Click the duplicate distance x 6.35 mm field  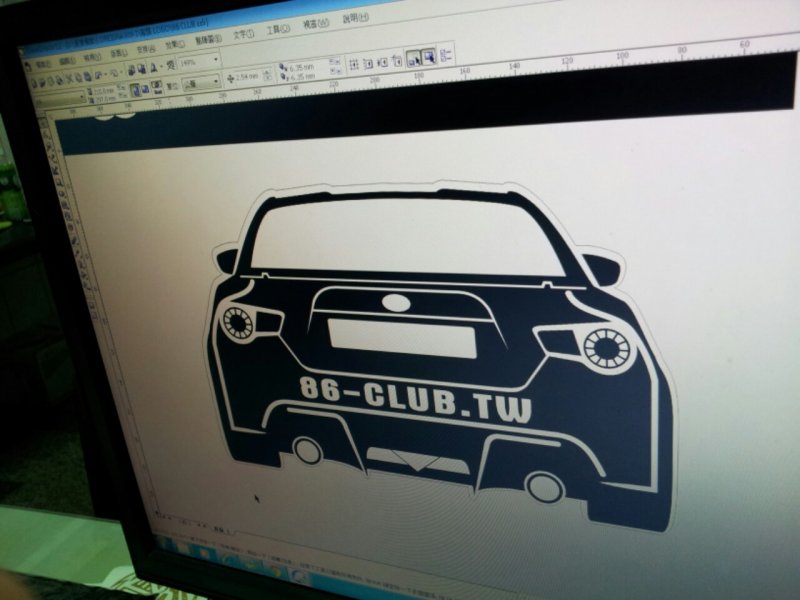tap(305, 66)
